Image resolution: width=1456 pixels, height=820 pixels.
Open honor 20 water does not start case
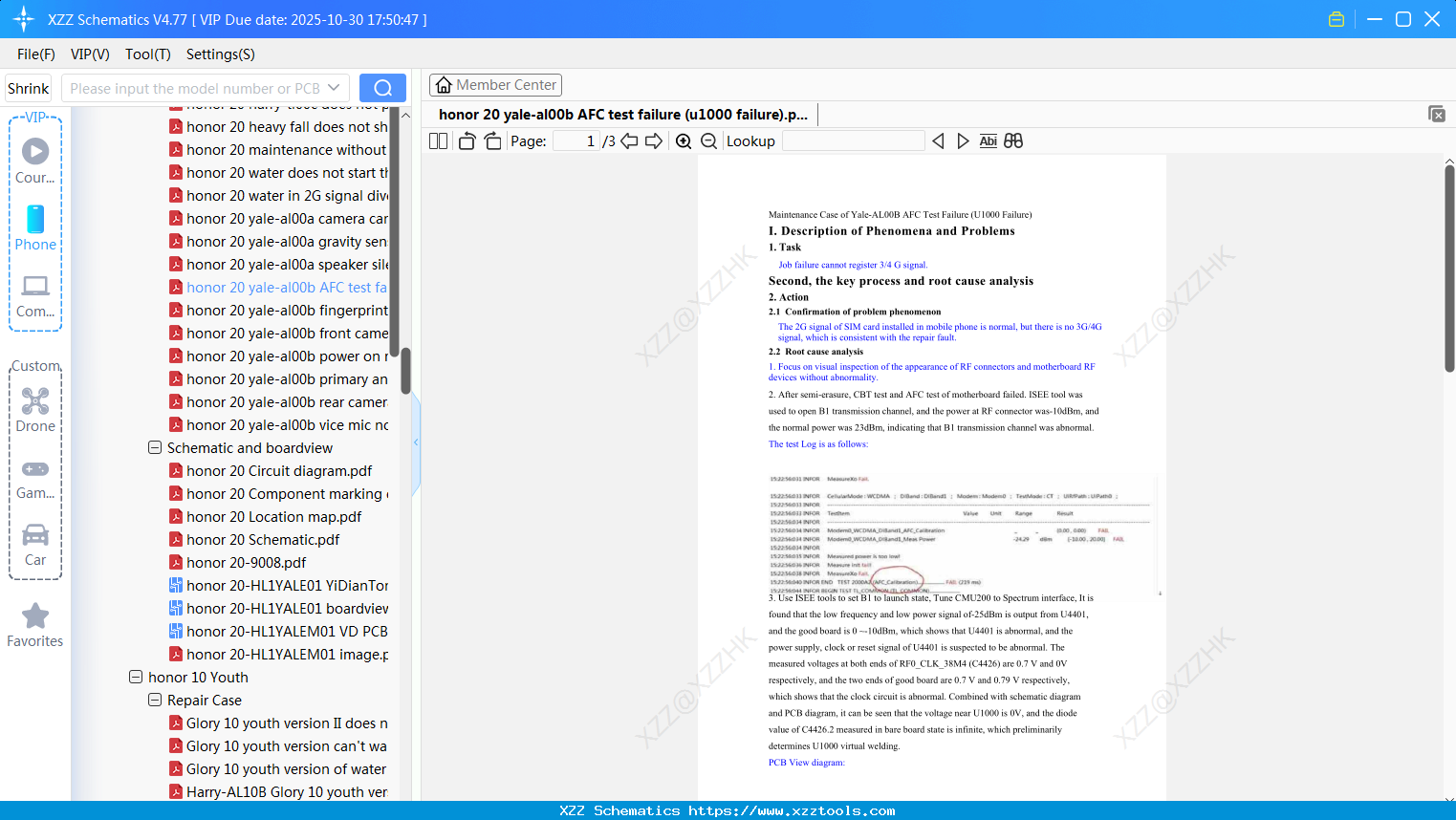tap(279, 173)
